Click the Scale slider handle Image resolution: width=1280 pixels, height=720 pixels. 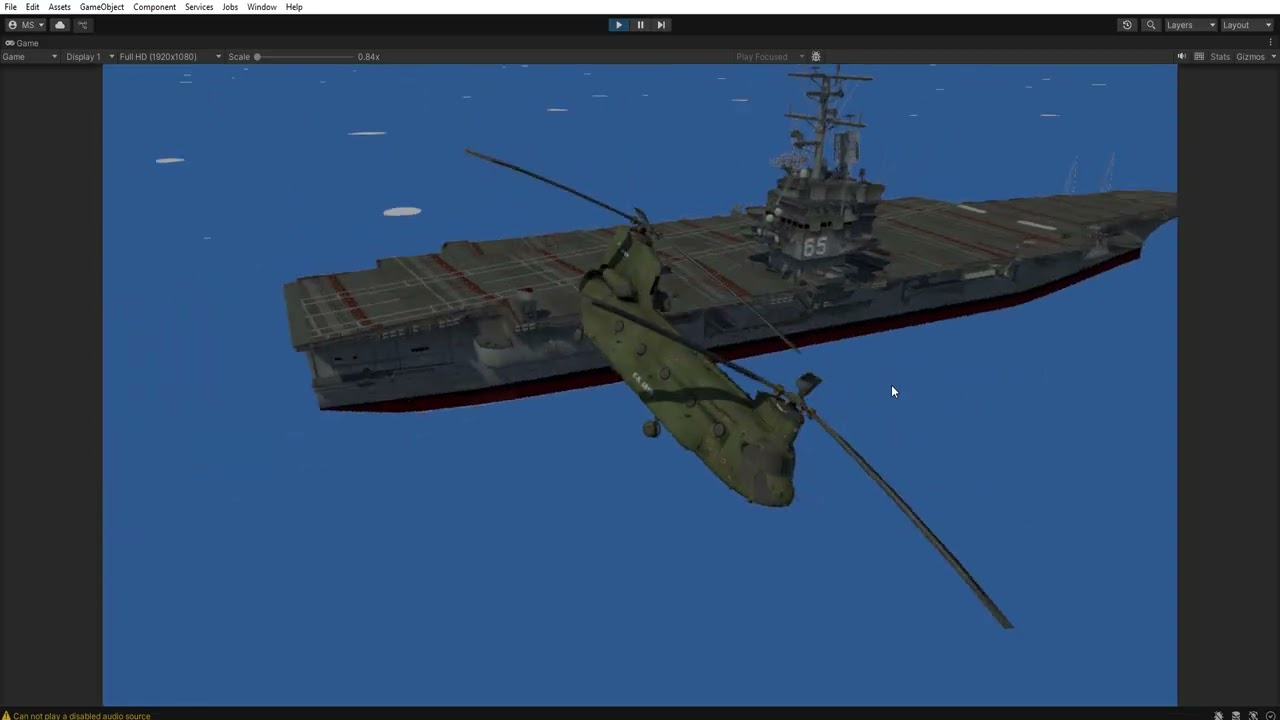click(257, 57)
